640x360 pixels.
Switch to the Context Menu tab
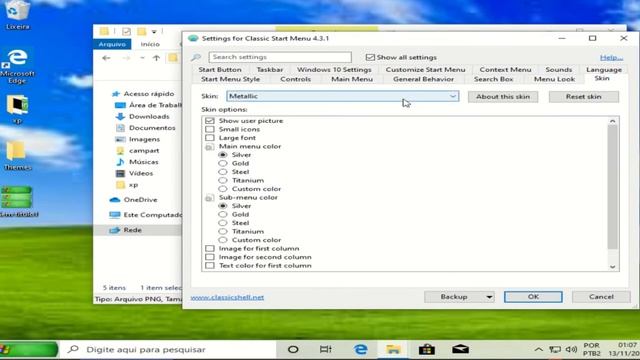click(505, 70)
